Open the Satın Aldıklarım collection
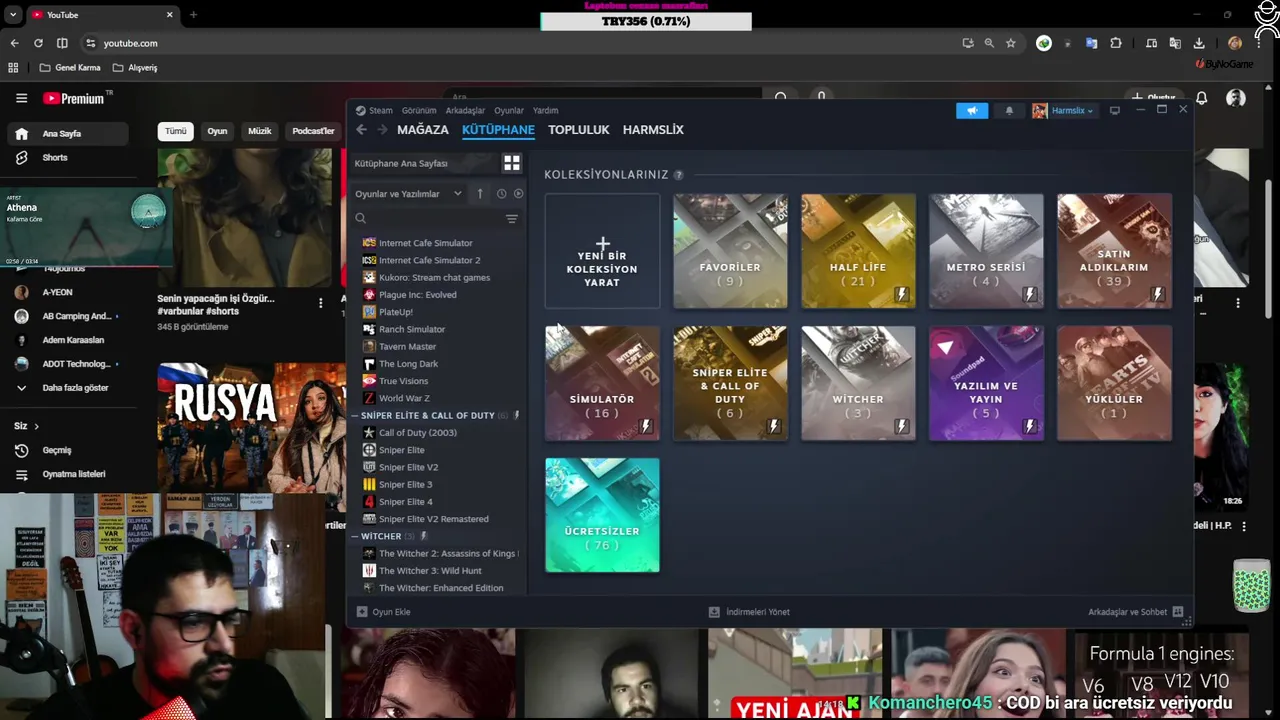Screen dimensions: 1280x720 click(1114, 251)
